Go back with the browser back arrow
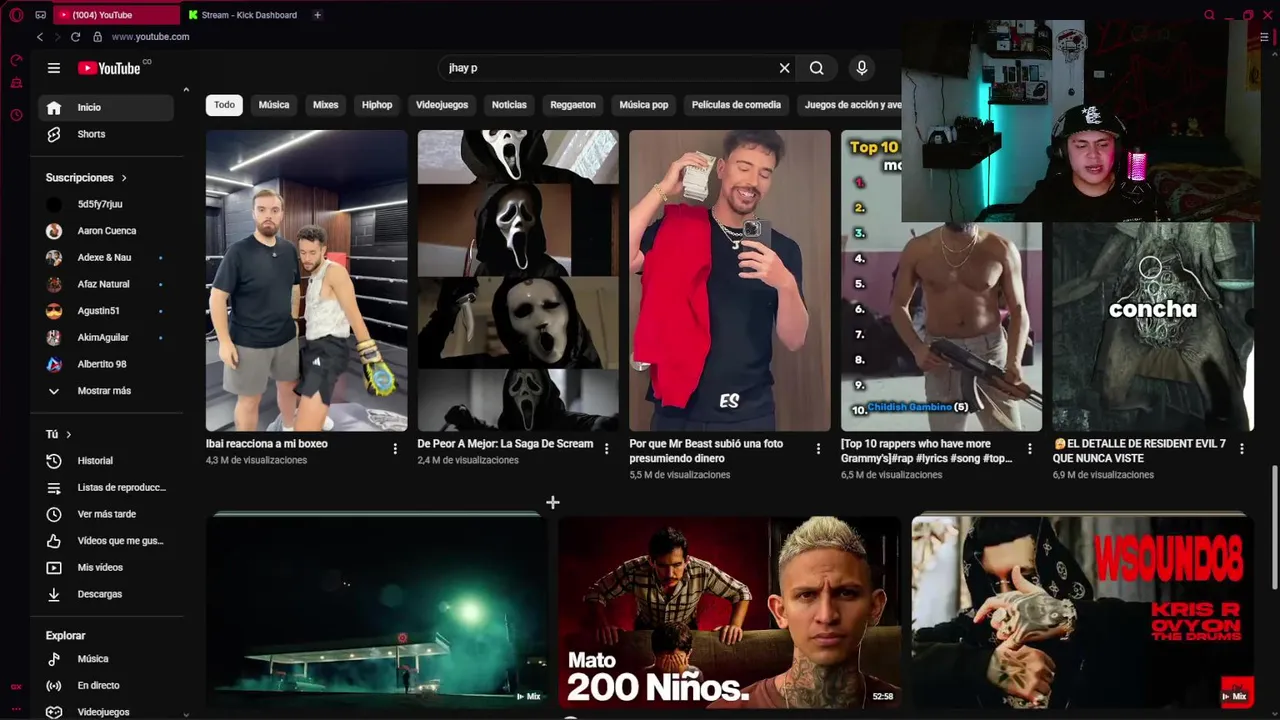The width and height of the screenshot is (1280, 720). 40,37
